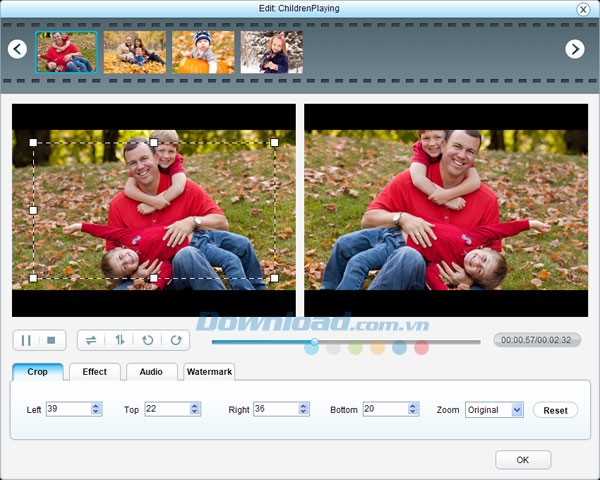Flip the video vertically
Screen dimensions: 600x480
(119, 340)
